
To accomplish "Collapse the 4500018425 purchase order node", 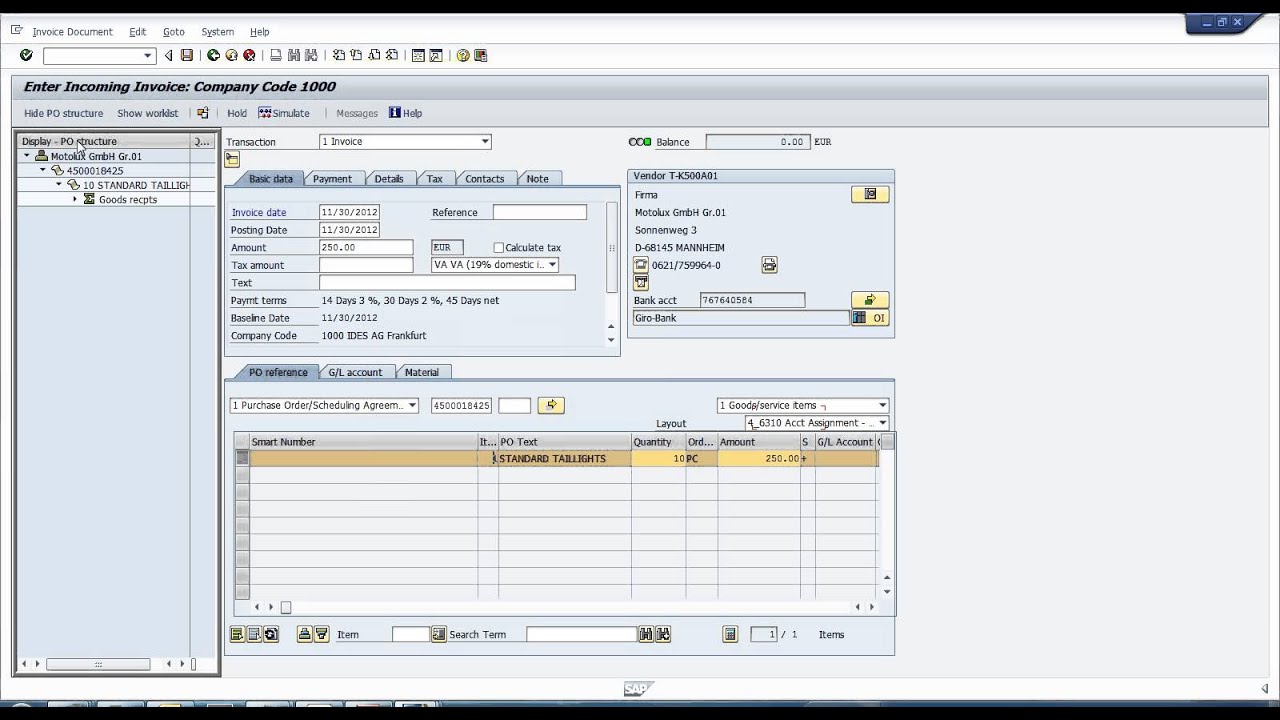I will [x=43, y=171].
